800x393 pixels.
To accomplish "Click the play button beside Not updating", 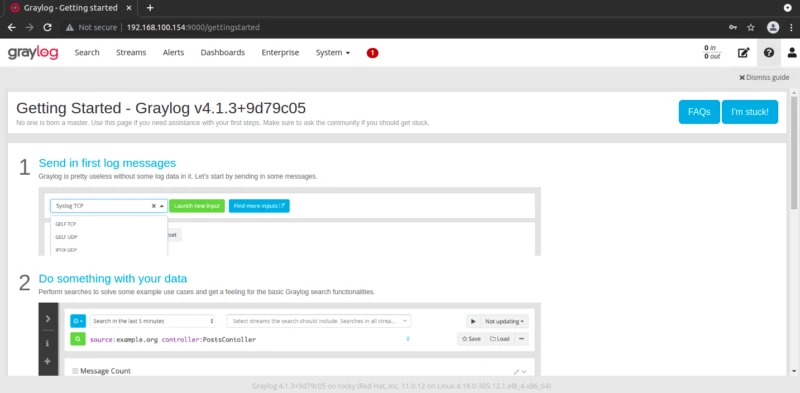I will (473, 321).
